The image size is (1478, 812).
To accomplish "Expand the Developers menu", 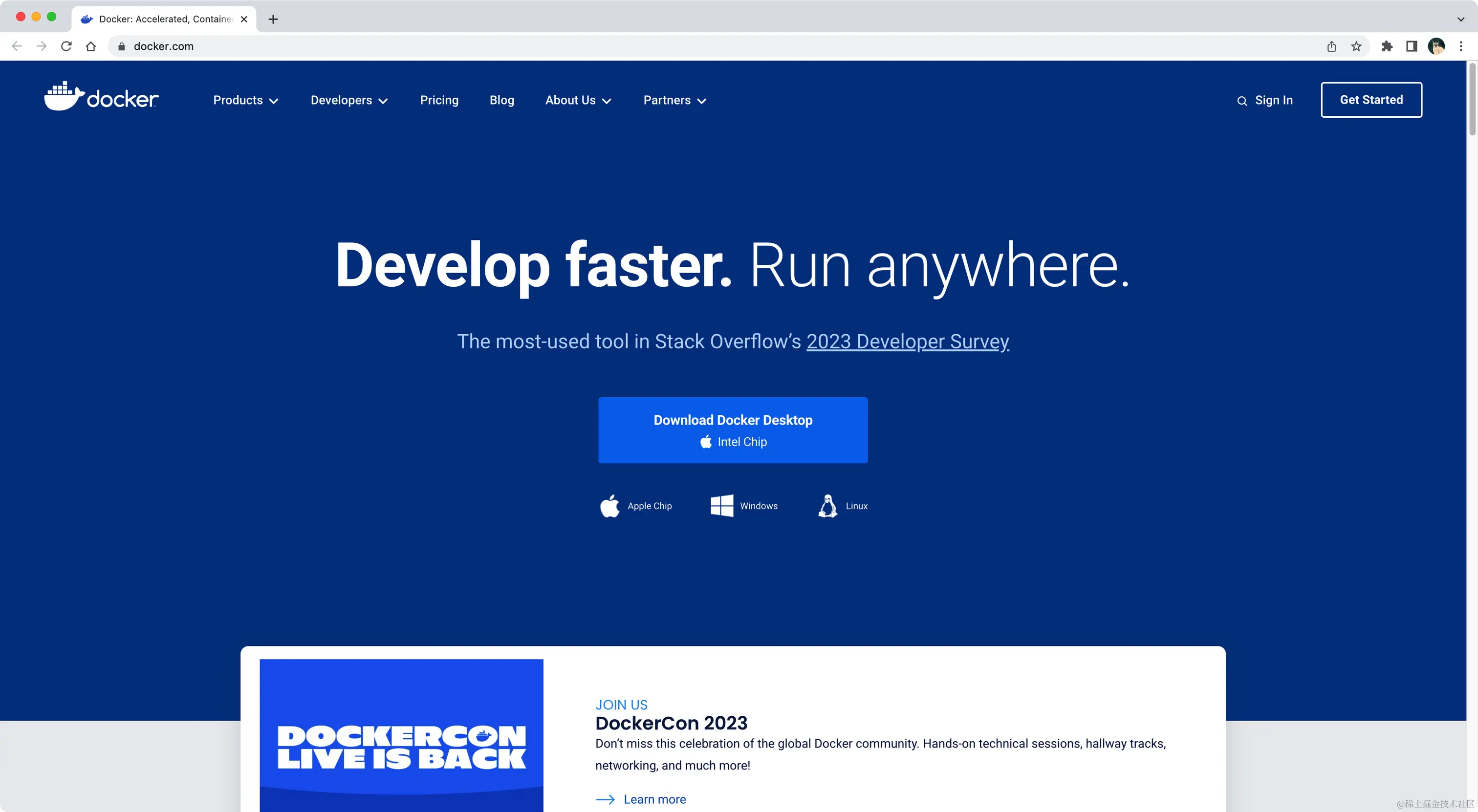I will click(349, 100).
